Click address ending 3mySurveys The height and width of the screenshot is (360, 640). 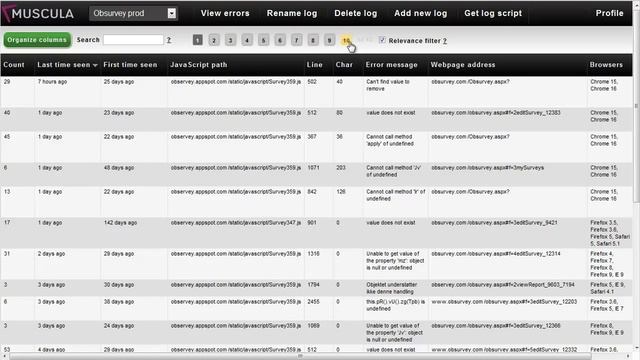[x=488, y=168]
